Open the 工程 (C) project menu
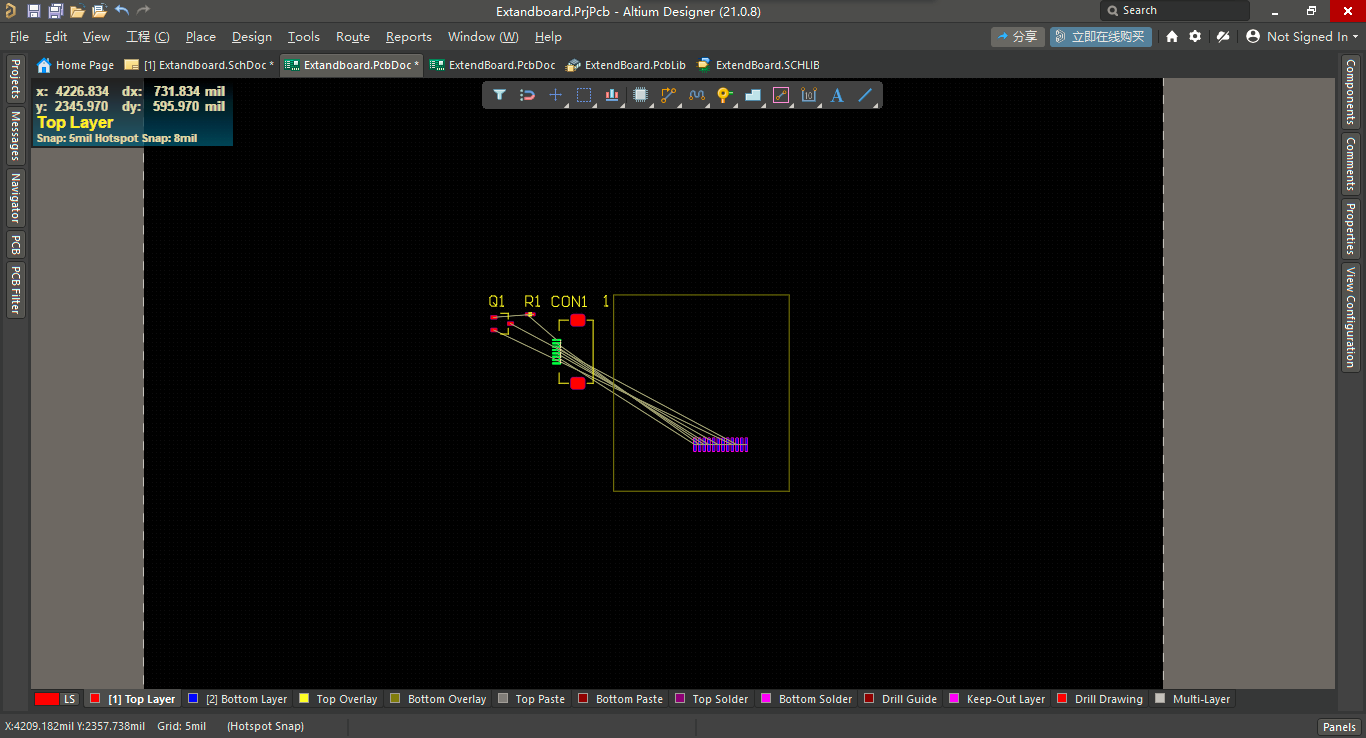 point(148,36)
